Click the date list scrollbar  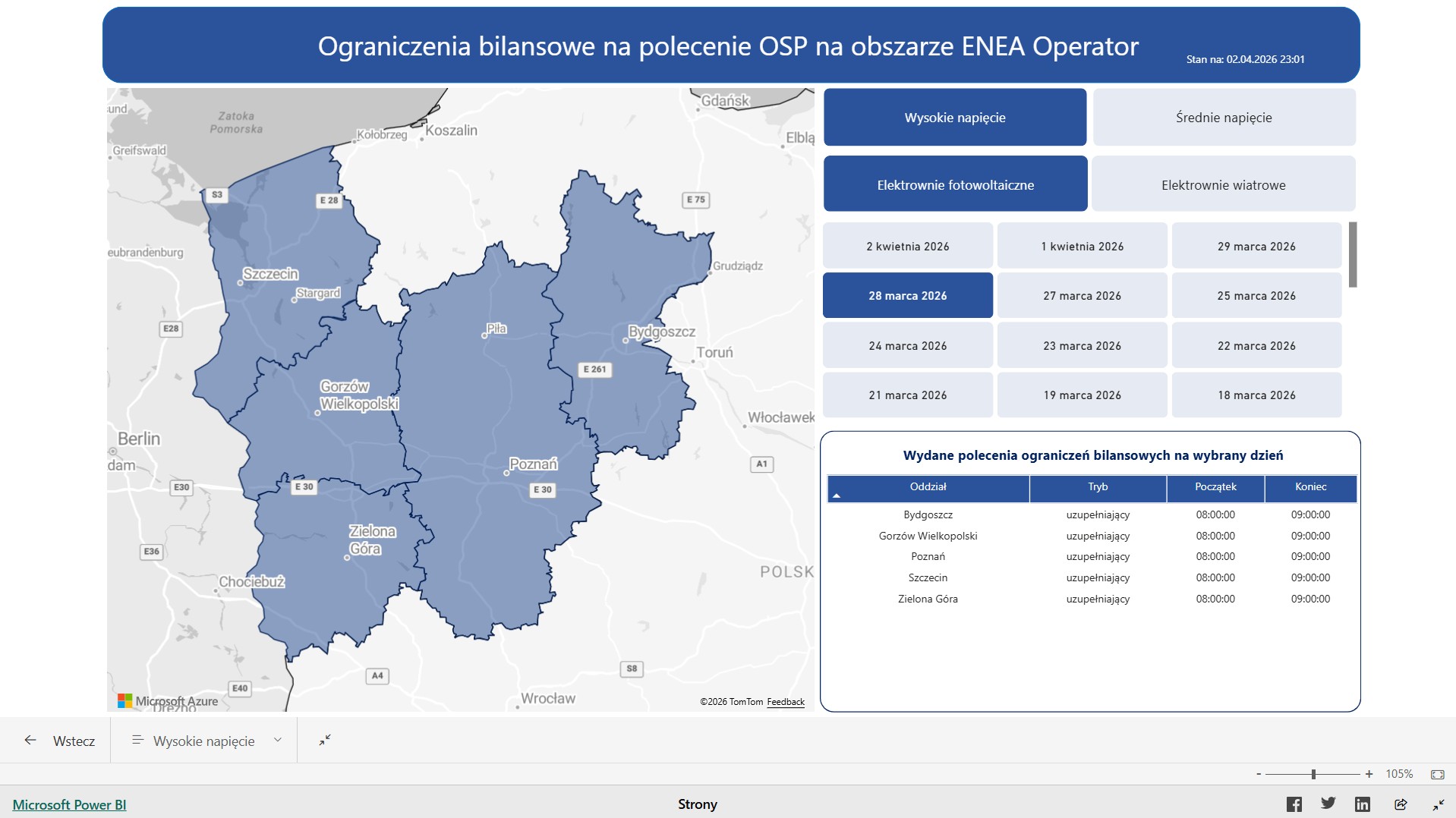[x=1352, y=255]
